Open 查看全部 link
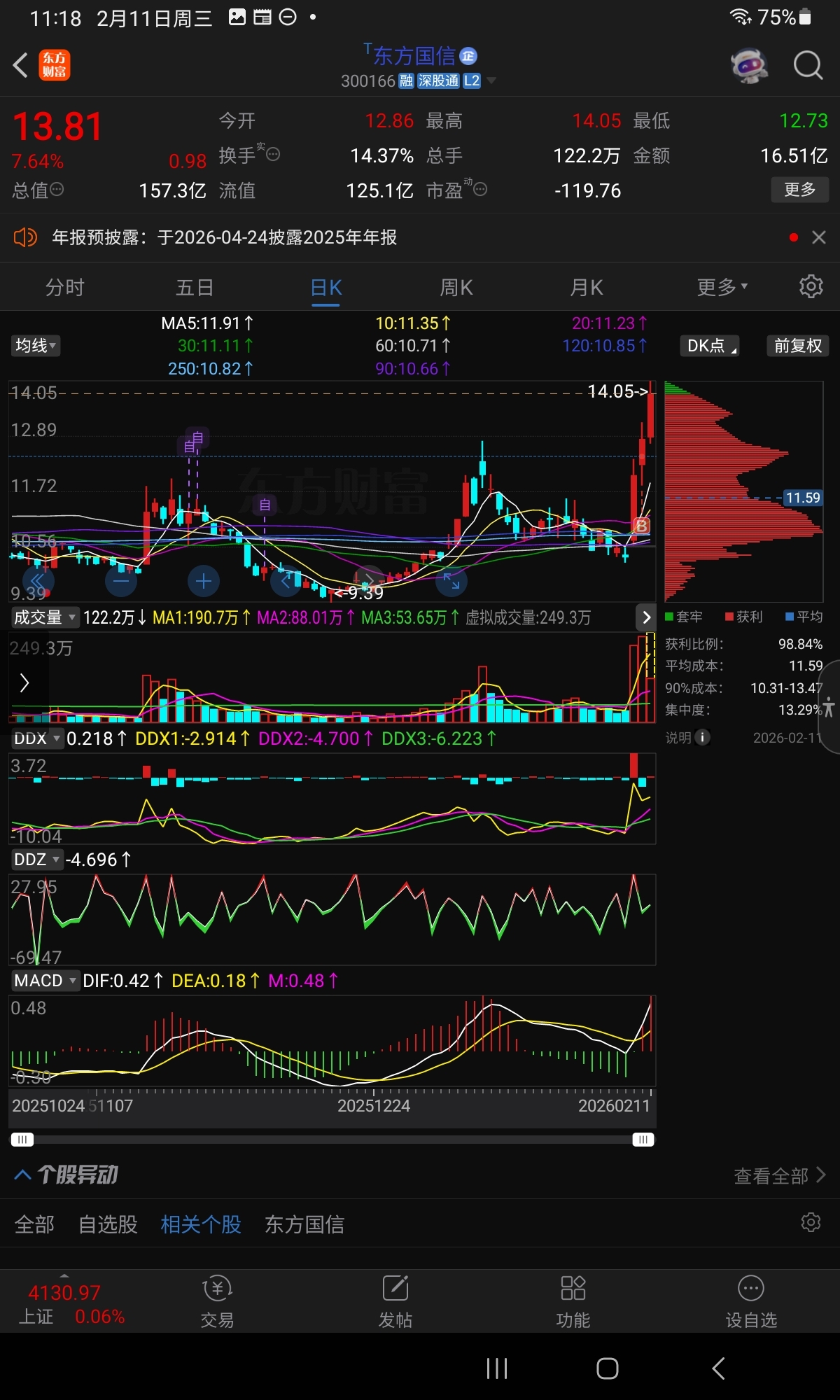Viewport: 840px width, 1400px height. coord(780,1175)
